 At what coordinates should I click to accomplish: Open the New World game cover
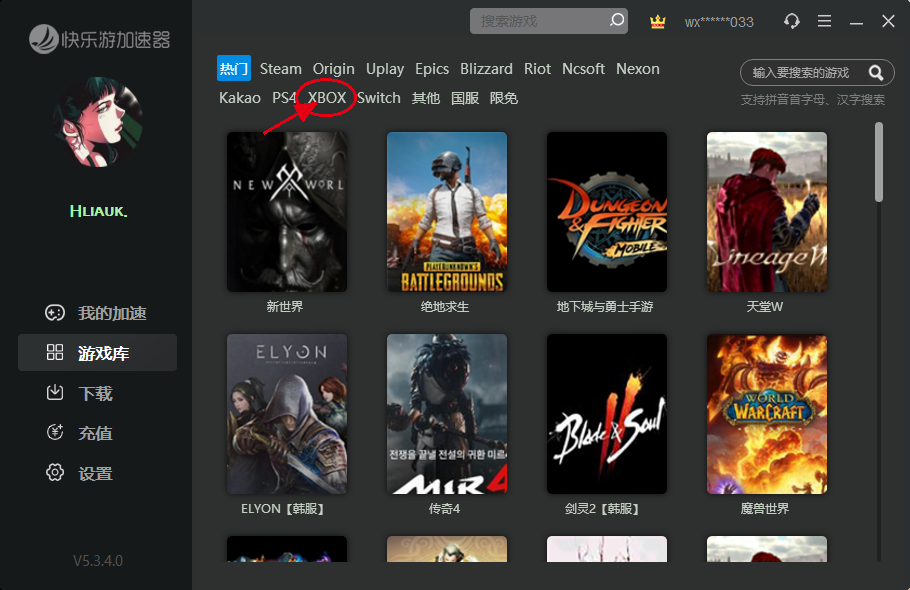(287, 212)
